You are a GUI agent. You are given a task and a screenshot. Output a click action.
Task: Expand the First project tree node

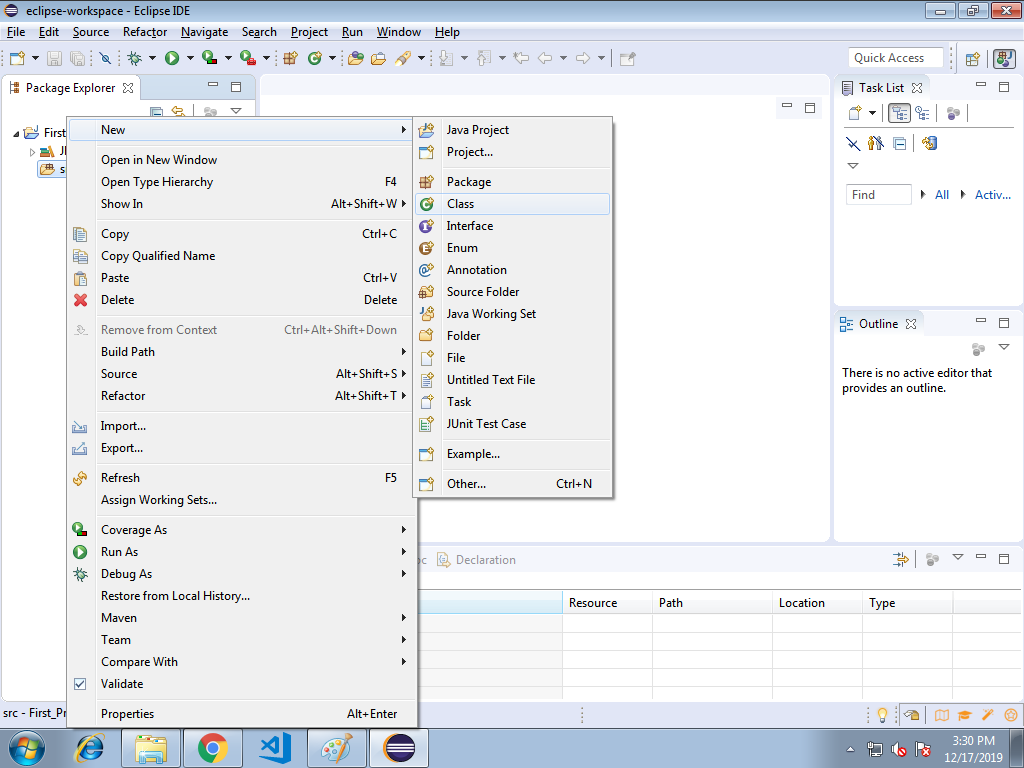pyautogui.click(x=16, y=133)
